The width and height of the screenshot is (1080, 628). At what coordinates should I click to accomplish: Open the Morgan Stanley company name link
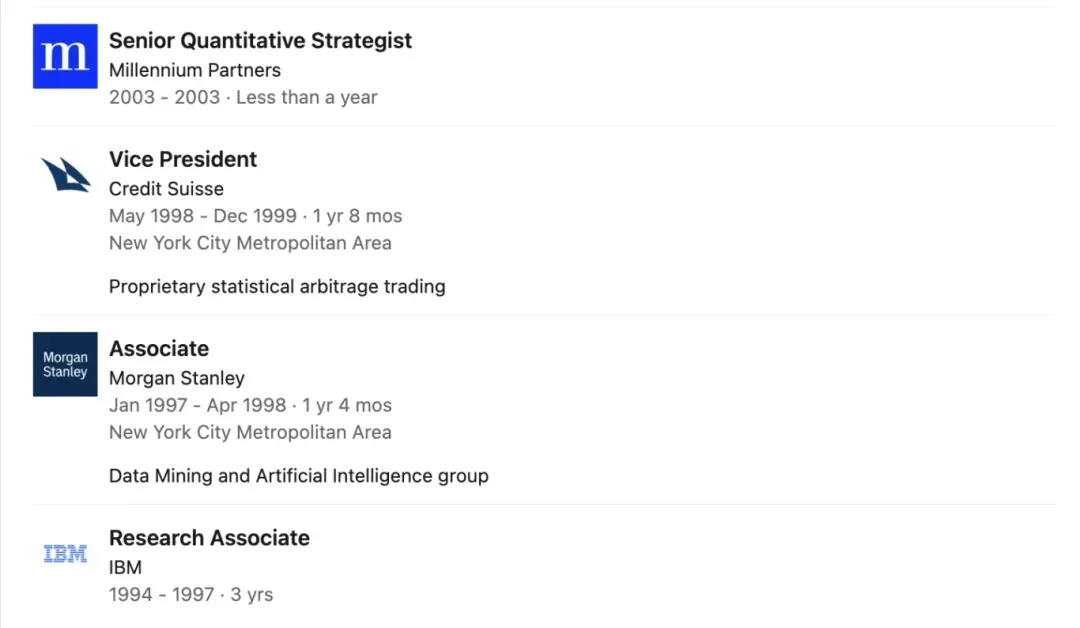(x=176, y=378)
